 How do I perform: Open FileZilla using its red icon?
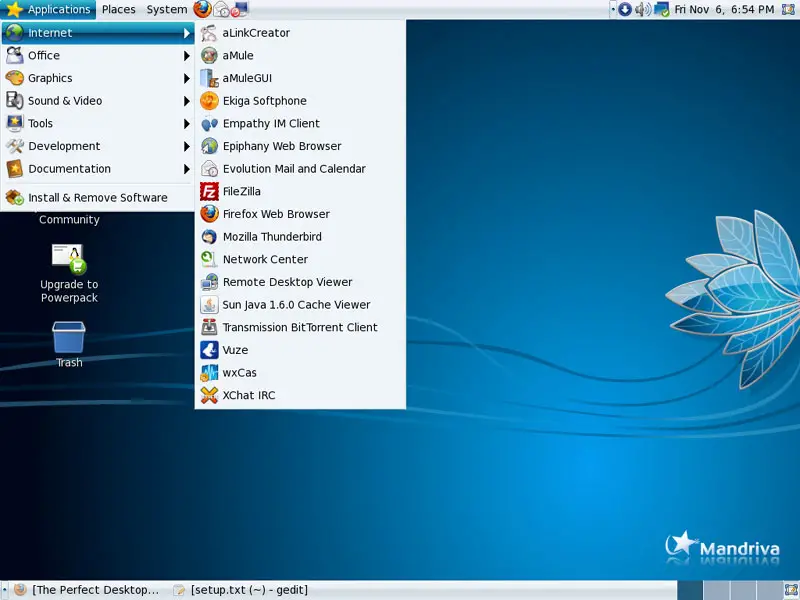pos(209,191)
